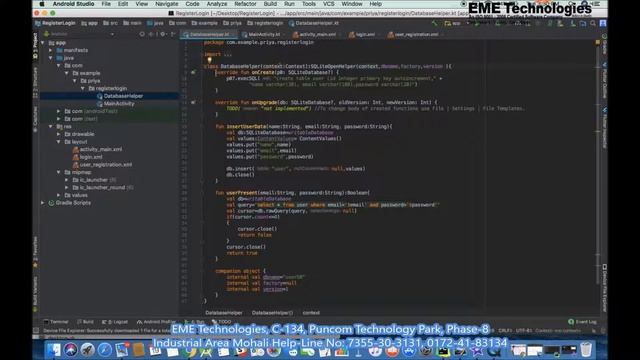Click the Project Structure icon in toolbar
The width and height of the screenshot is (640, 360).
[583, 24]
